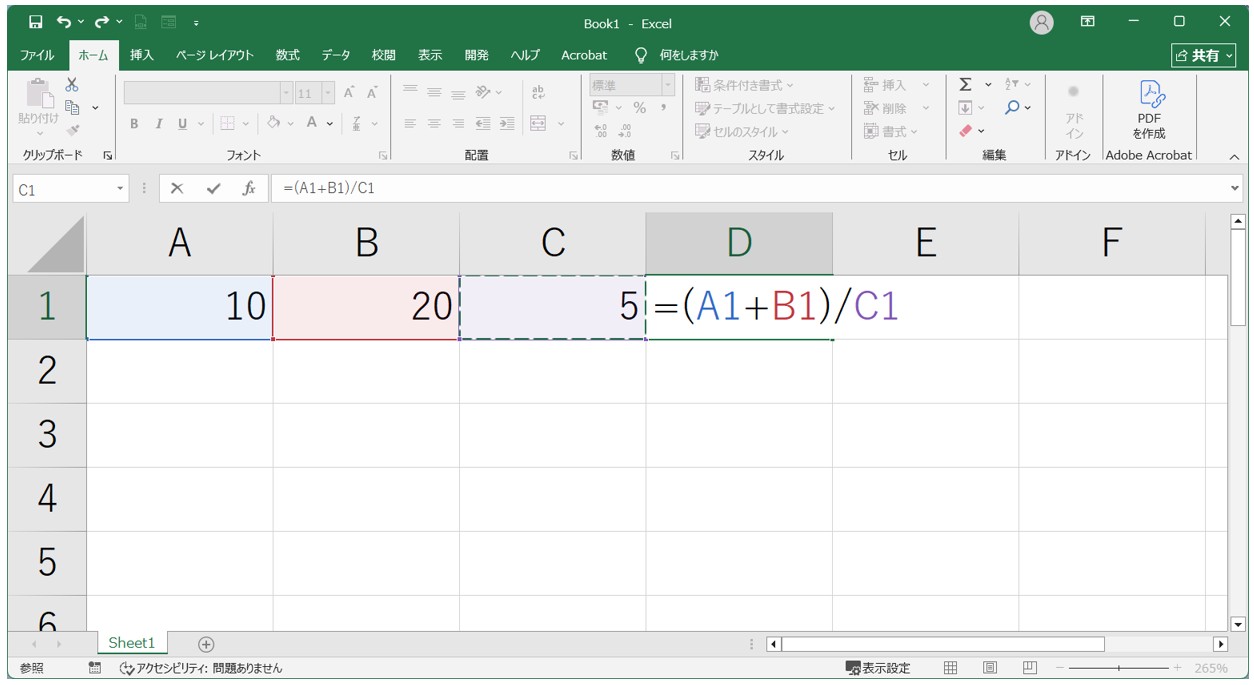
Task: Select Normal view icon in status bar
Action: pyautogui.click(x=951, y=668)
